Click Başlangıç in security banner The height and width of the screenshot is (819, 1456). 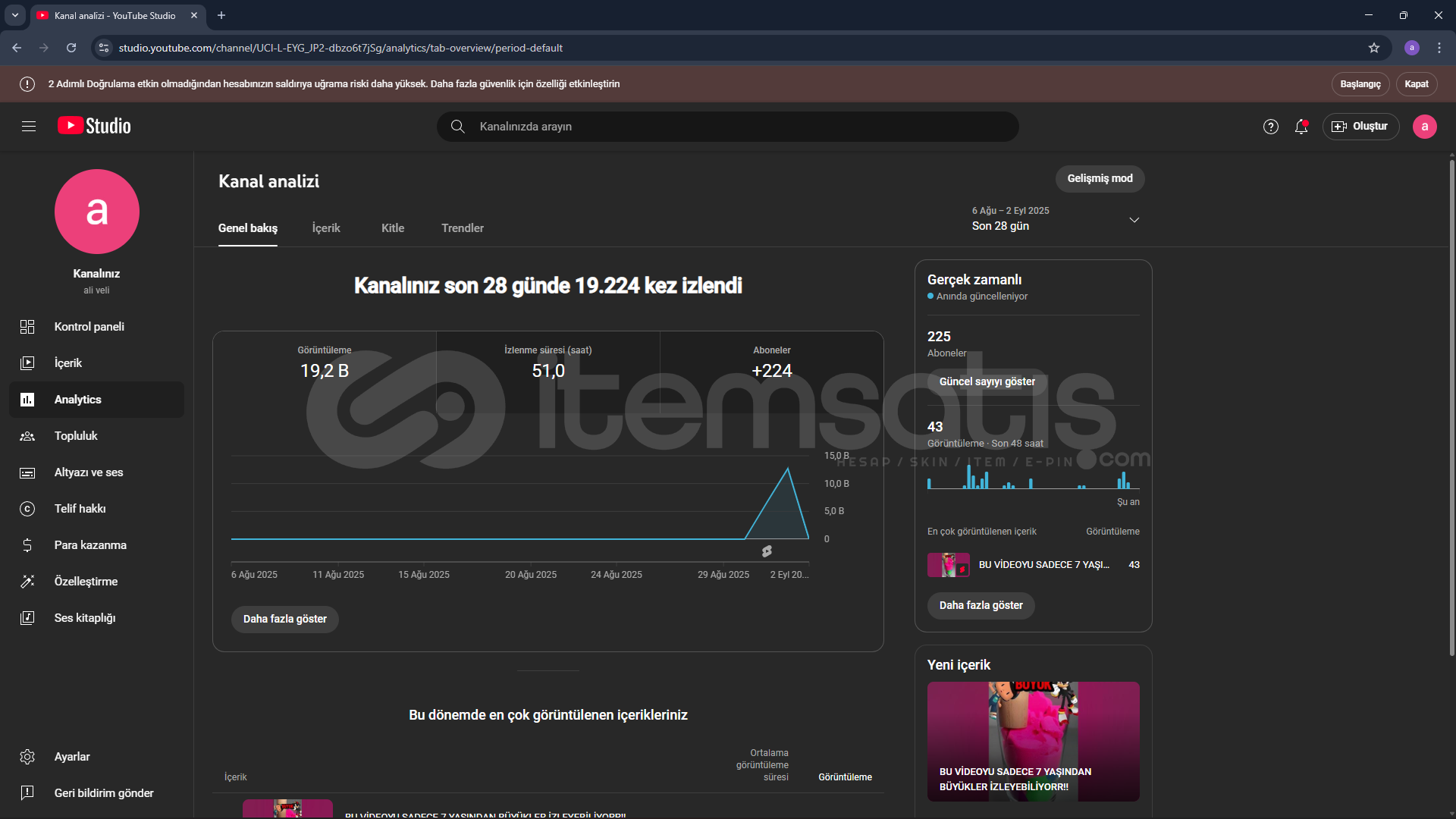[1360, 84]
